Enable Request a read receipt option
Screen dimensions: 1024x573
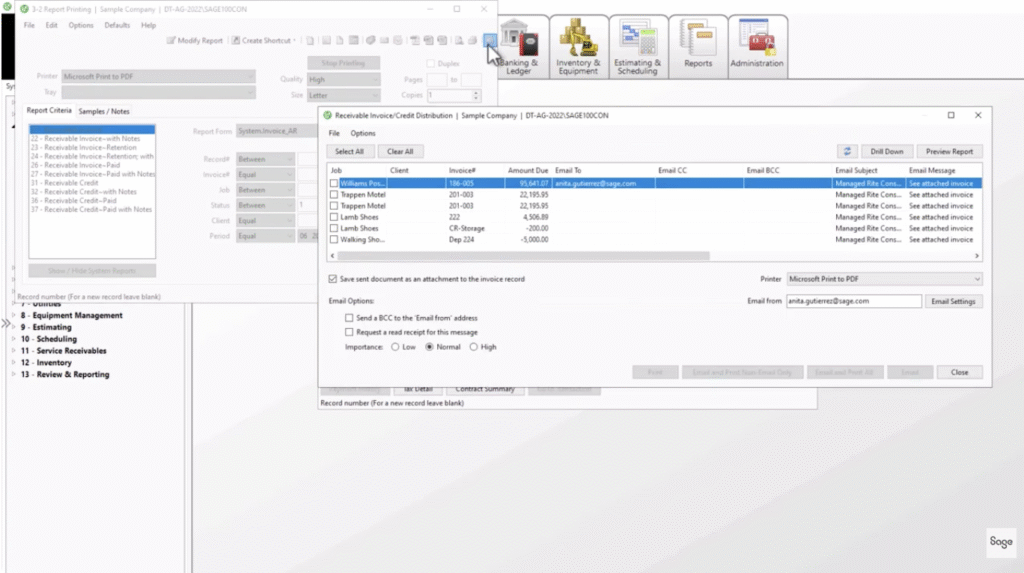click(x=349, y=332)
